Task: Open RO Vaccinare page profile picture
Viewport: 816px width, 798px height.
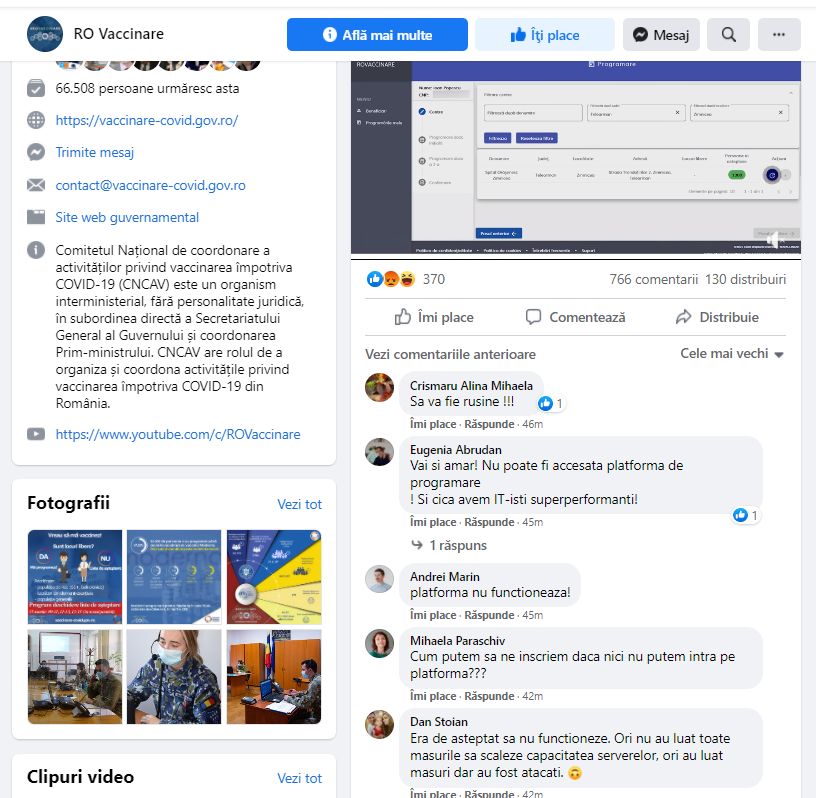Action: [45, 34]
